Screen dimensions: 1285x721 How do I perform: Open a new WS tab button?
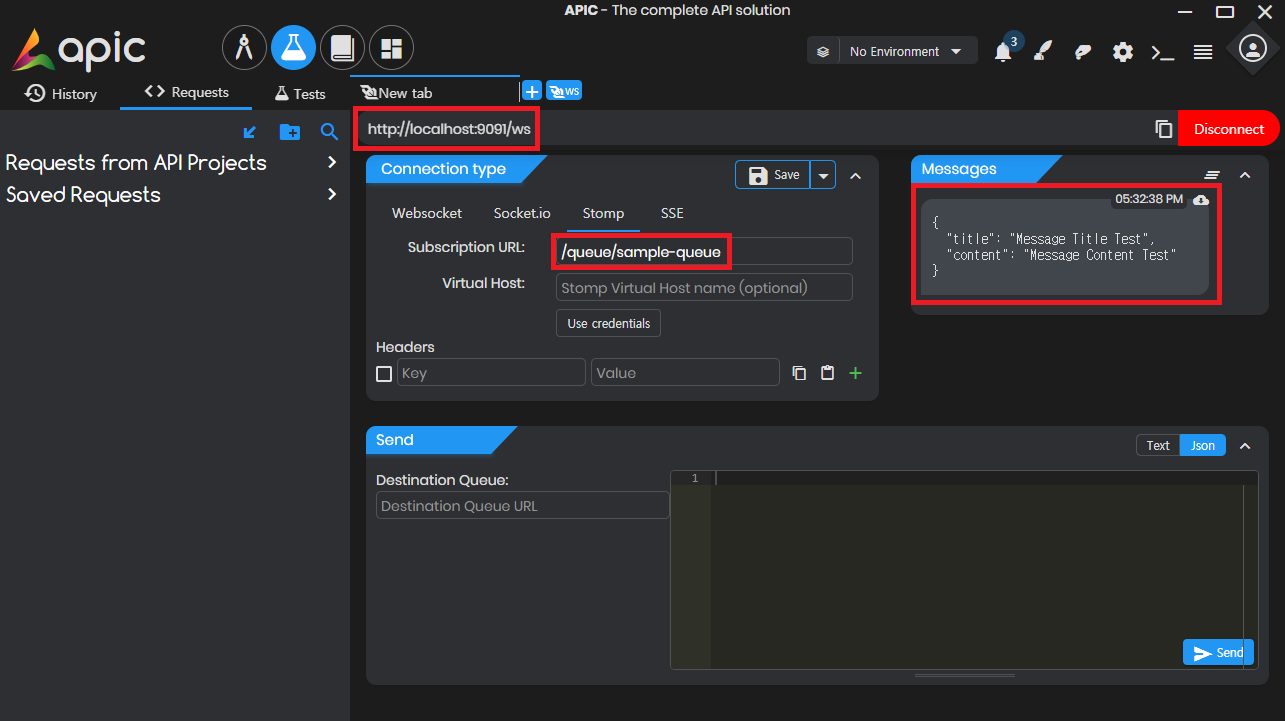pos(564,91)
